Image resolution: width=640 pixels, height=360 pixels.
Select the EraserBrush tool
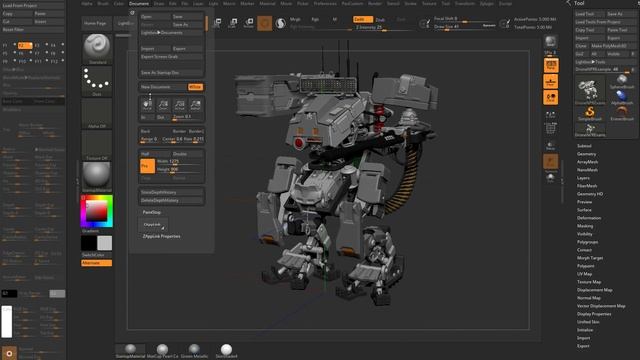tap(622, 113)
